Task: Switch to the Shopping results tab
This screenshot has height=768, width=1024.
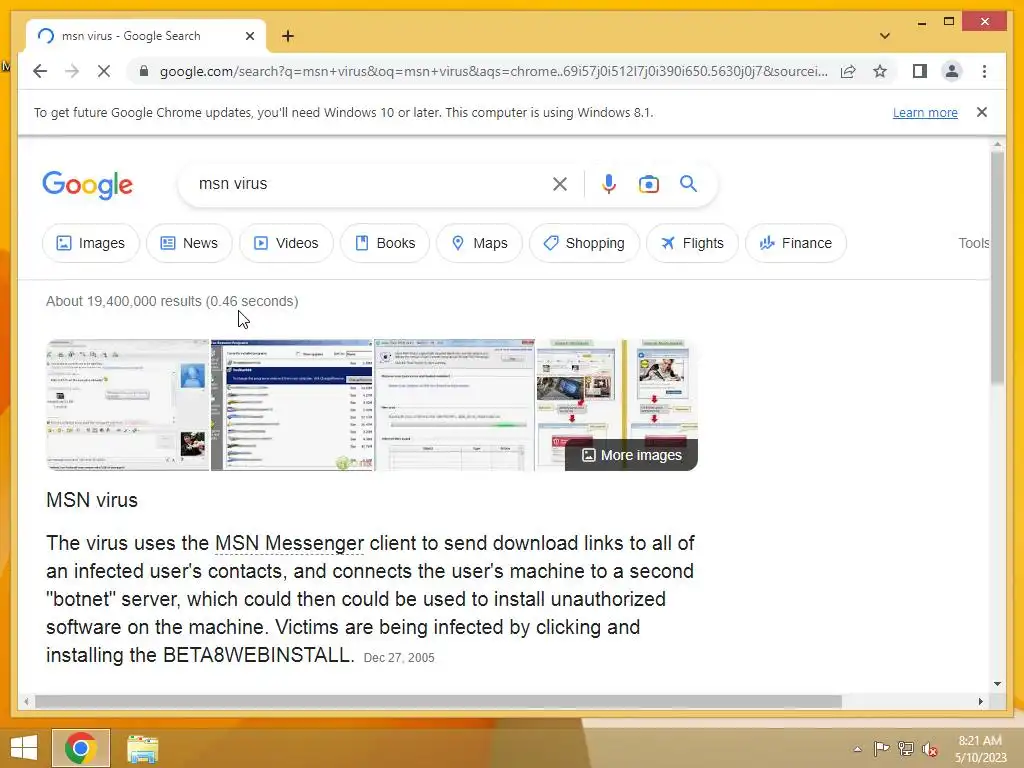Action: tap(584, 243)
